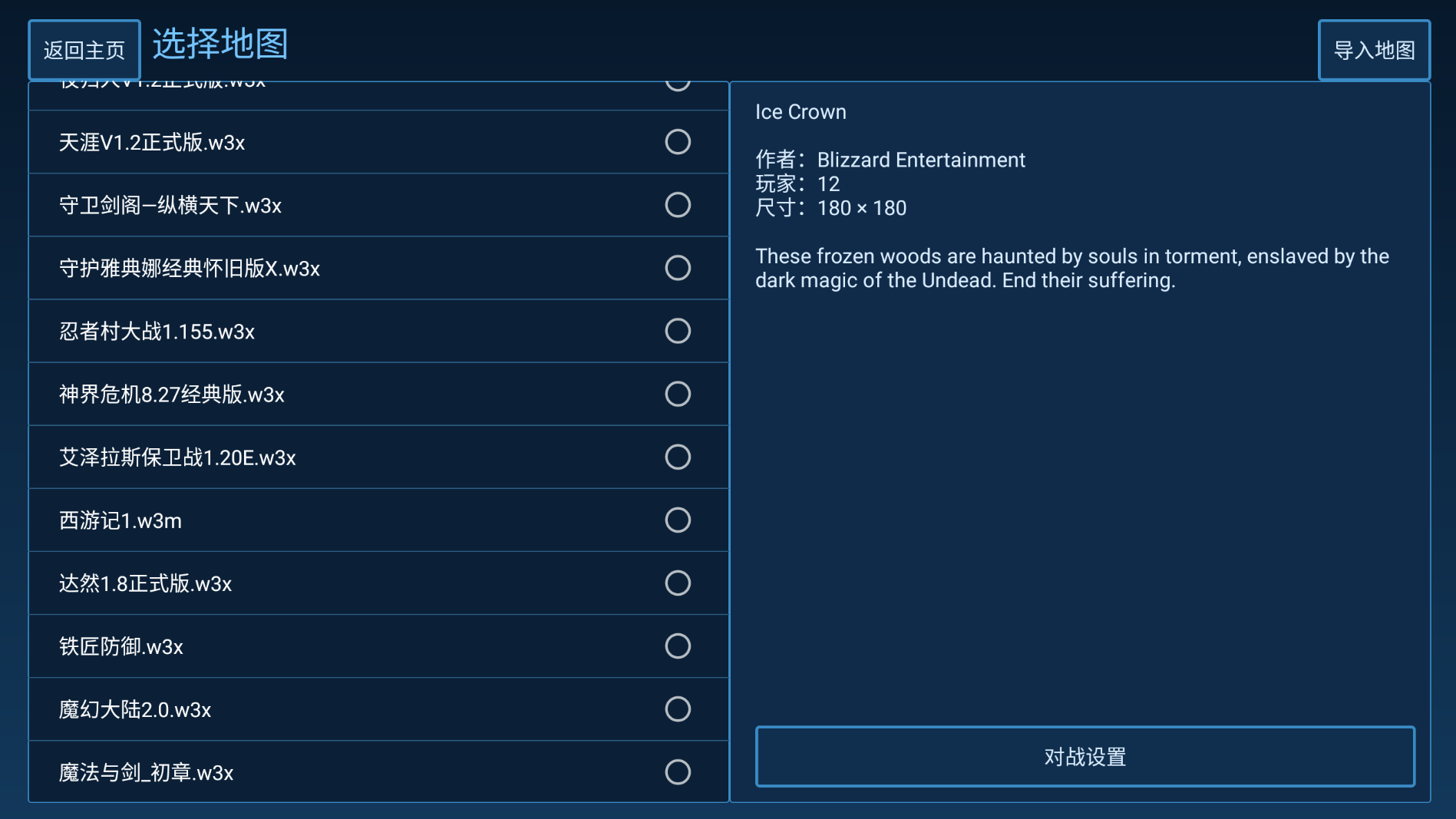Click the 选择地图 page heading
The height and width of the screenshot is (819, 1456).
[x=220, y=44]
